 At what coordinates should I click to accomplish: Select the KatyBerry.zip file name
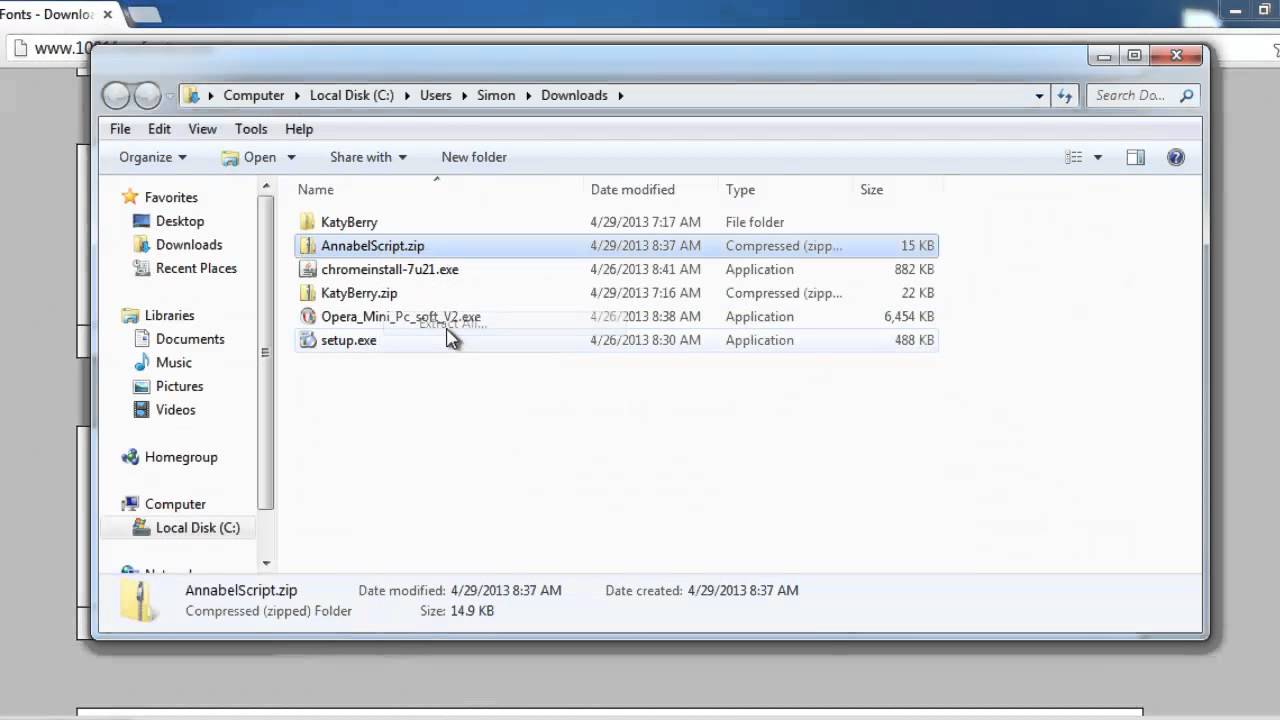tap(359, 293)
